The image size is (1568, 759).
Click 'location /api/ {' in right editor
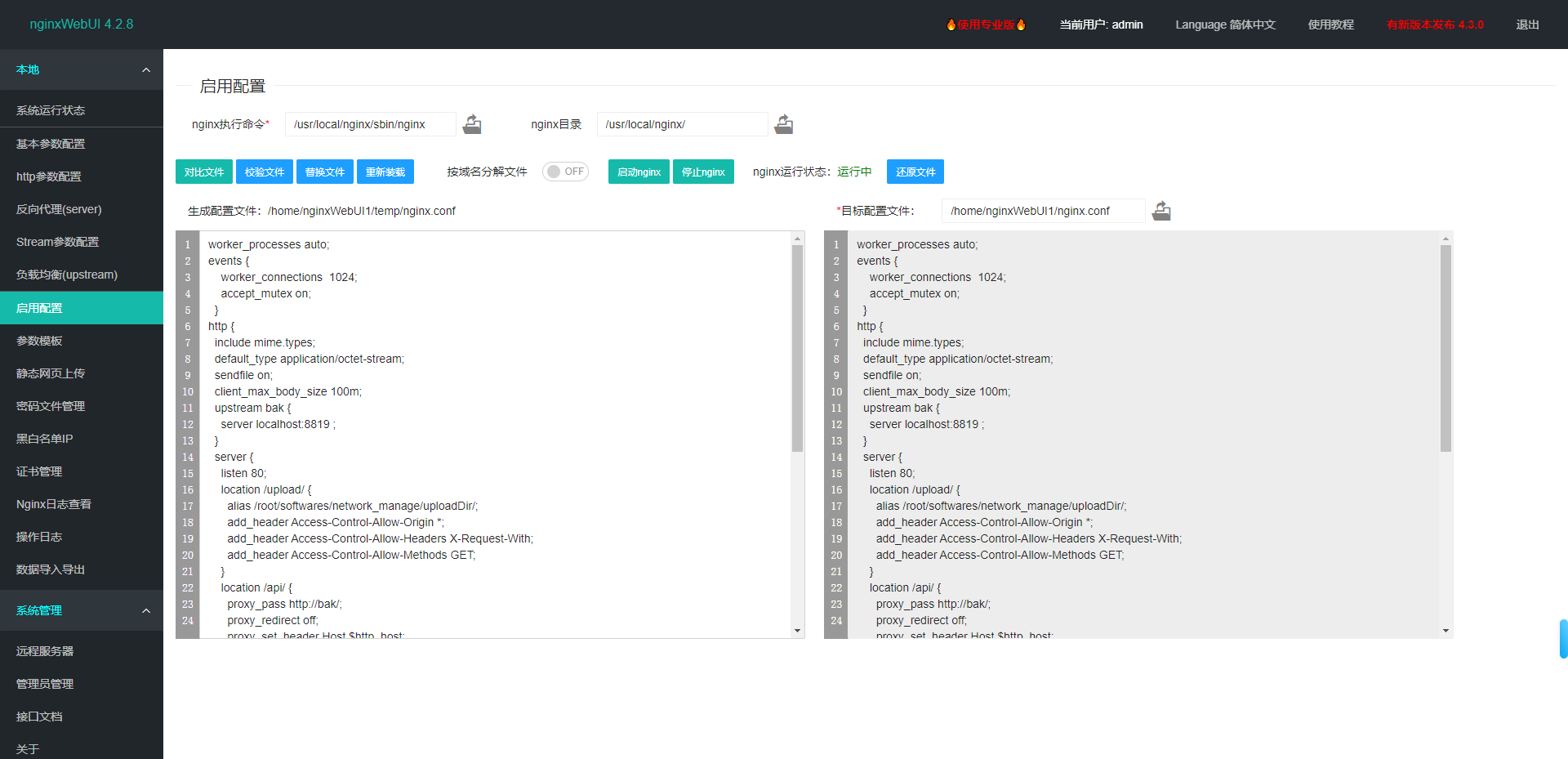pos(905,587)
